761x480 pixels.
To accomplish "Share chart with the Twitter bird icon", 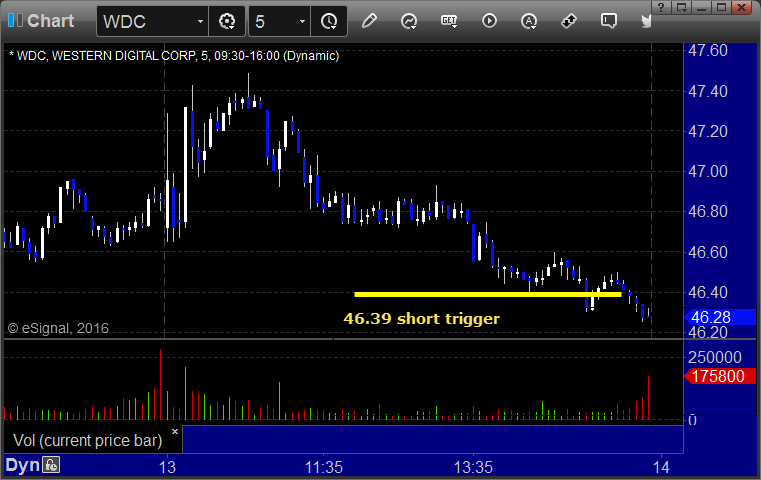I will [646, 21].
